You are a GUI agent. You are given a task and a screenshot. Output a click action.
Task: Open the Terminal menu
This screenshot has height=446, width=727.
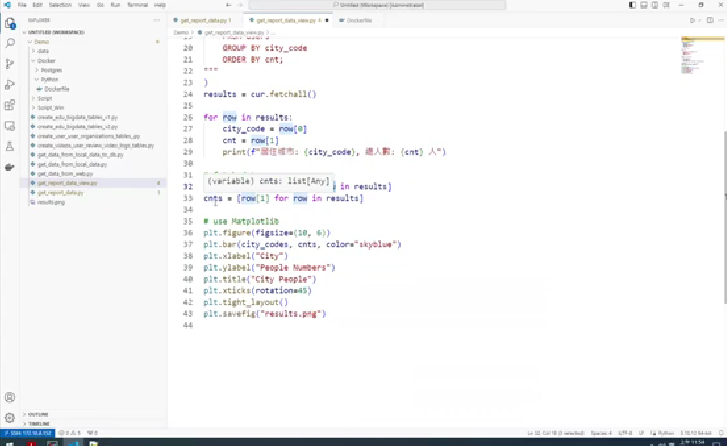[137, 5]
